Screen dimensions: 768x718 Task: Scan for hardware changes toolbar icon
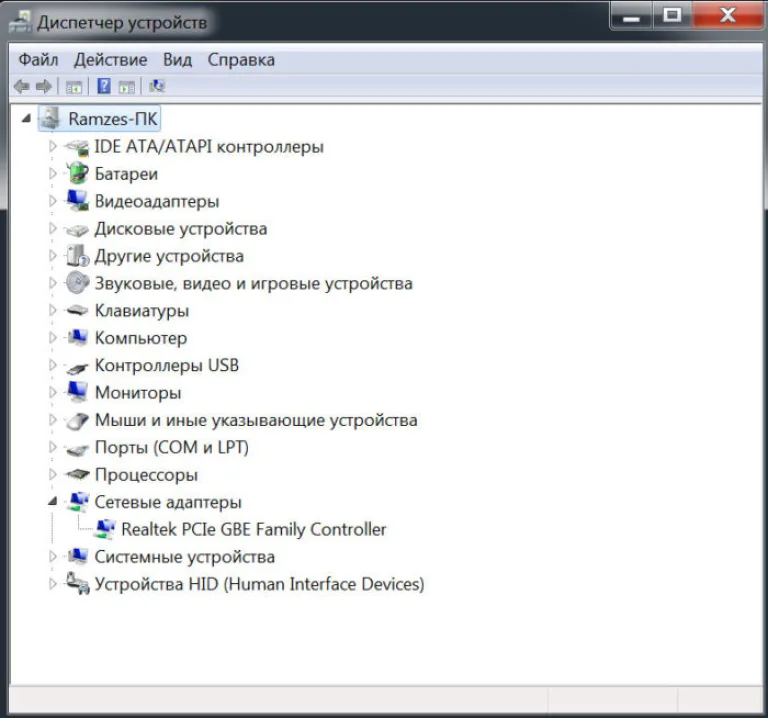pos(157,86)
